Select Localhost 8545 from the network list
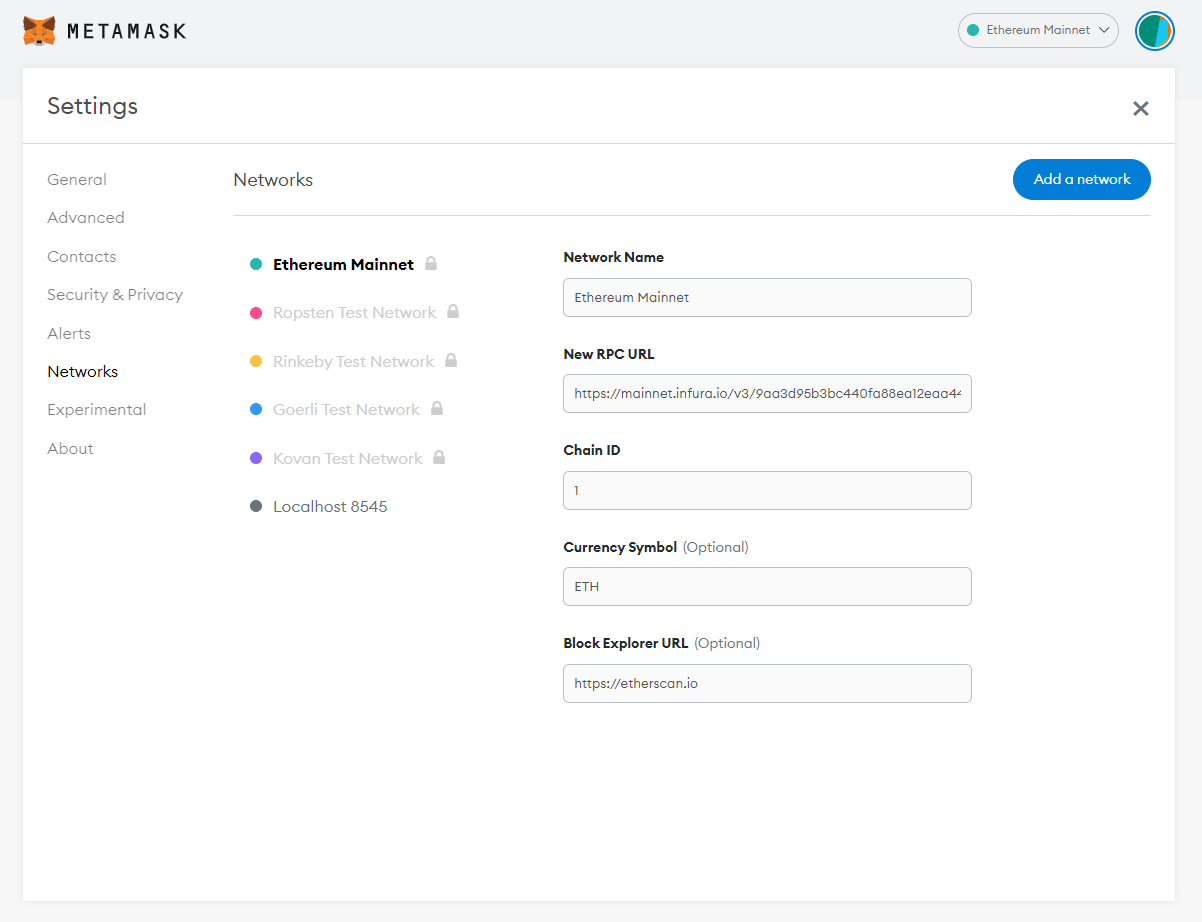Viewport: 1202px width, 922px height. click(x=330, y=505)
